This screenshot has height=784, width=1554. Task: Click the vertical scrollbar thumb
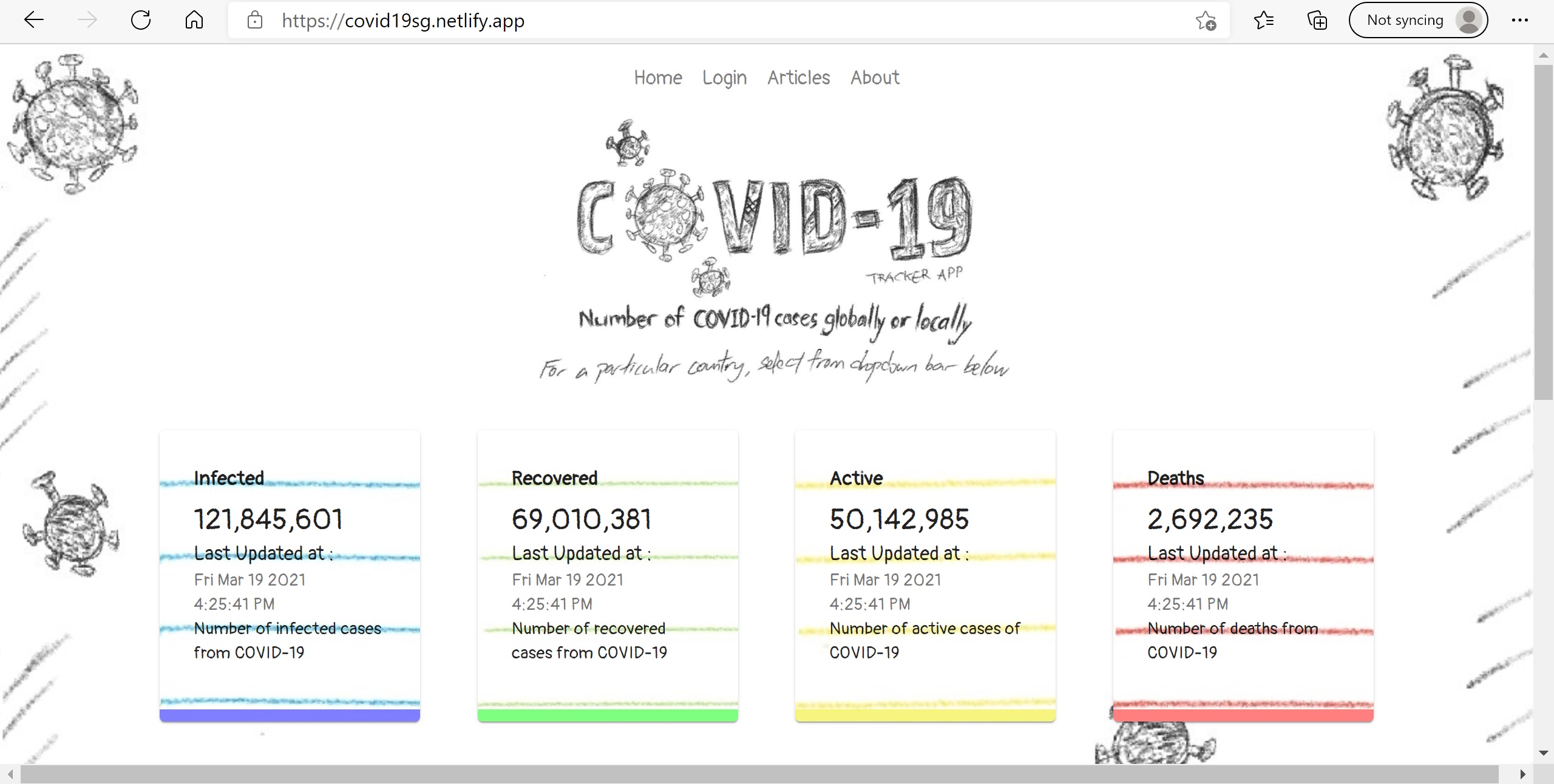[x=1543, y=232]
